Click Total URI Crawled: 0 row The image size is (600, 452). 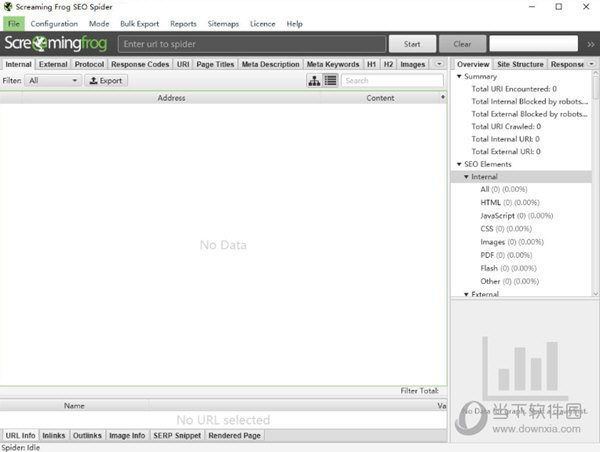pos(506,126)
